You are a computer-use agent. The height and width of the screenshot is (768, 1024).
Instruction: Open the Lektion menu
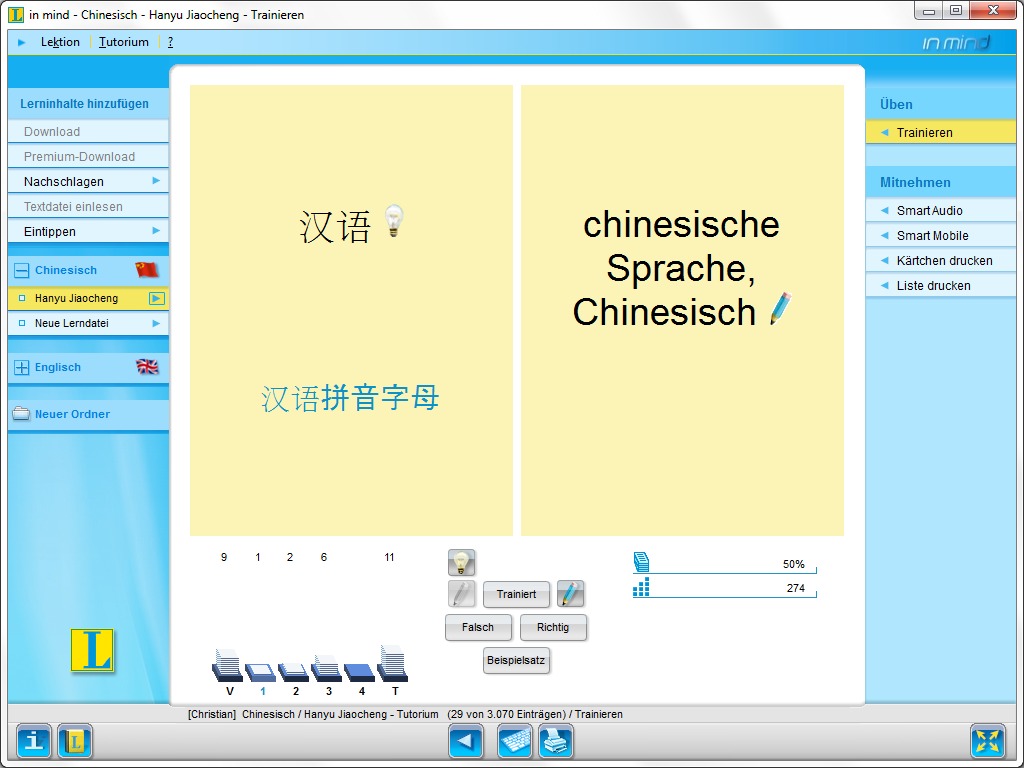click(x=60, y=42)
